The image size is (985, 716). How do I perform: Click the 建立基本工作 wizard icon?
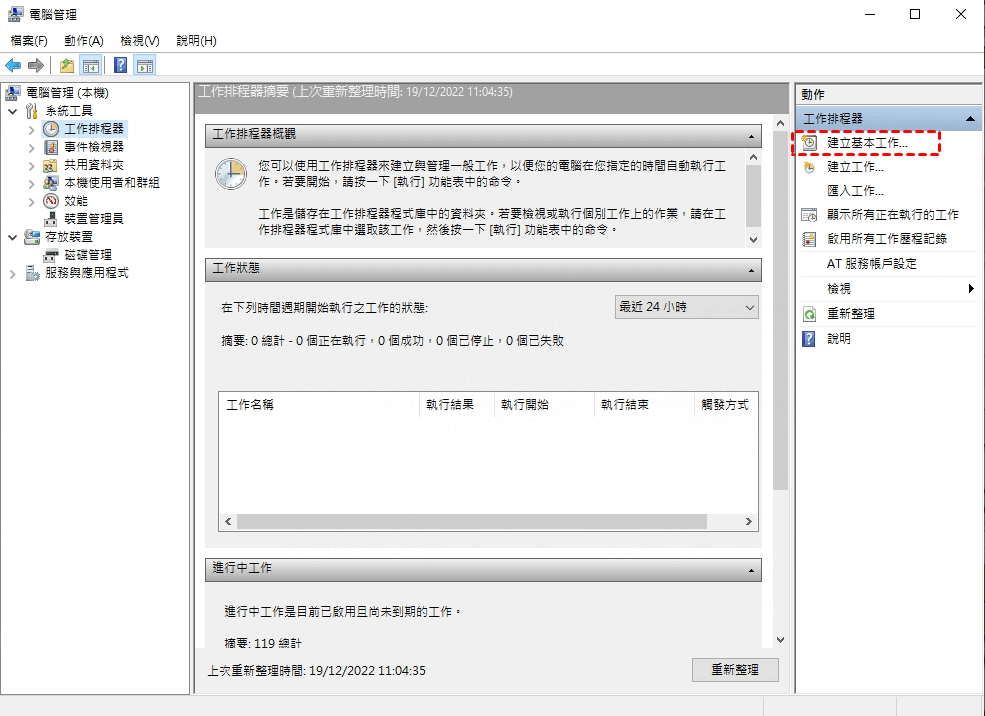point(809,143)
